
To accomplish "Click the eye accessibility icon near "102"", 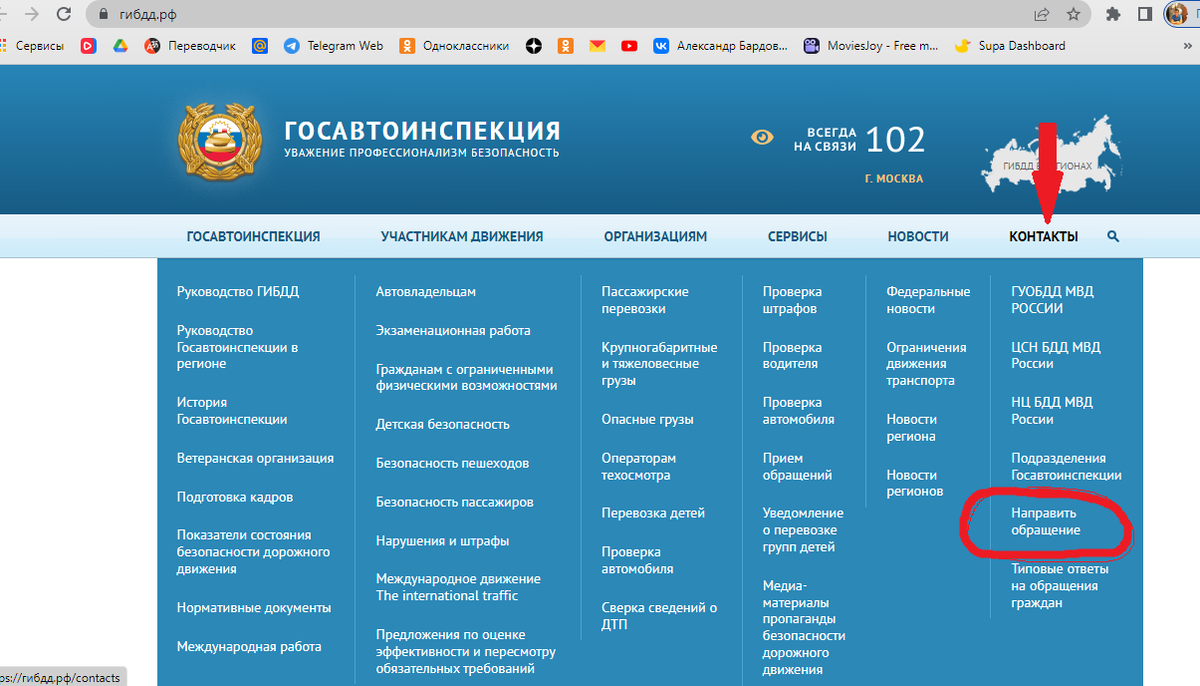I will [x=763, y=135].
